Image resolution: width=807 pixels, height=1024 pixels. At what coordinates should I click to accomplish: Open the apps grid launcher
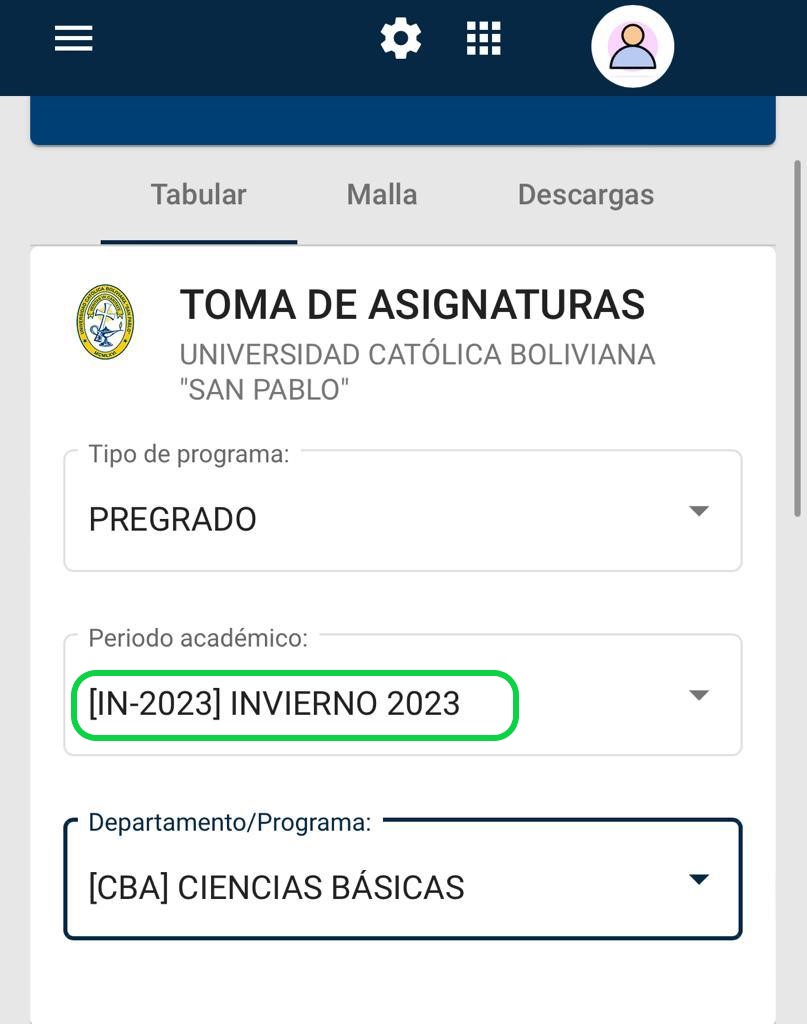484,39
